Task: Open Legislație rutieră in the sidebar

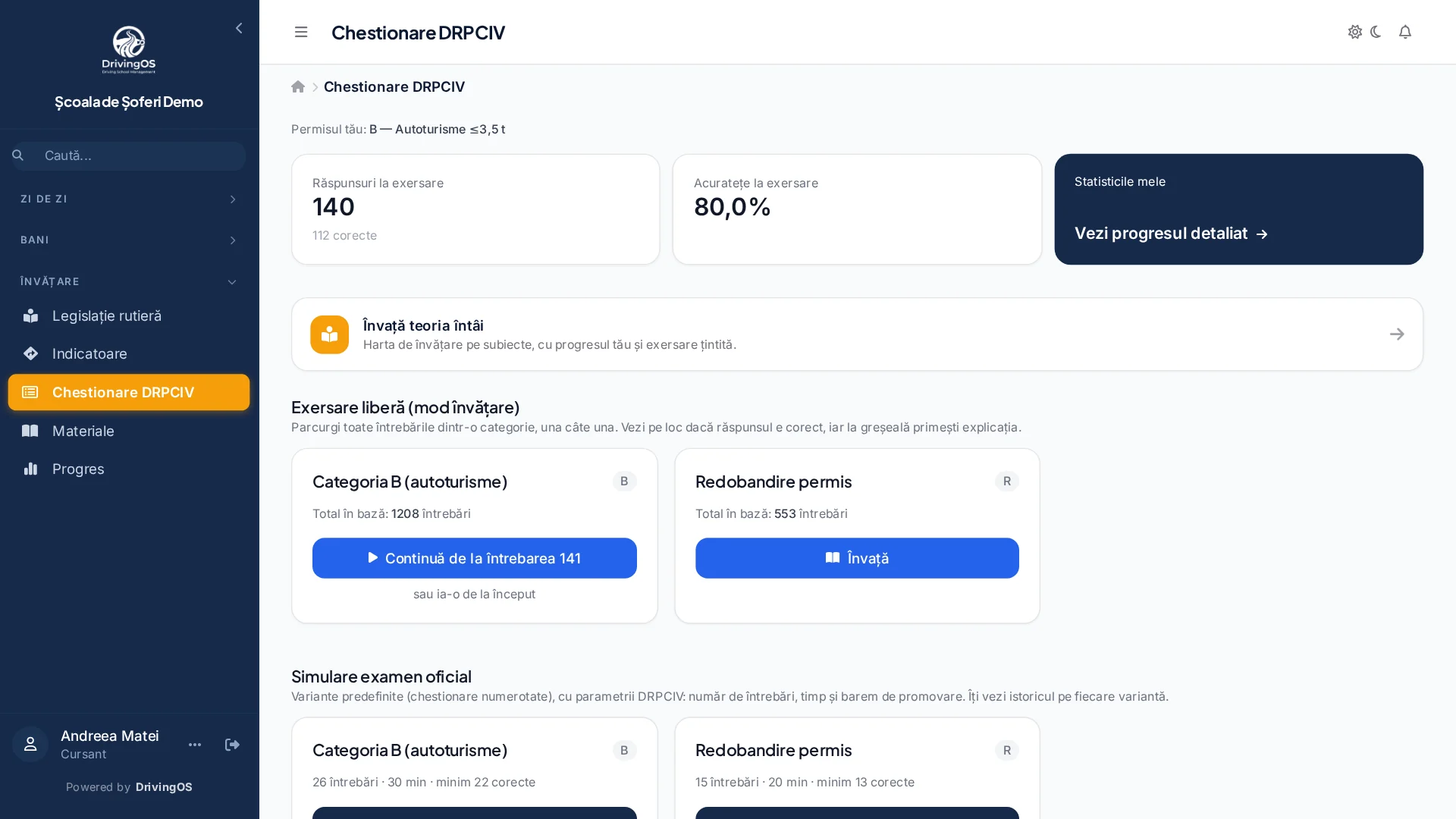Action: (129, 315)
